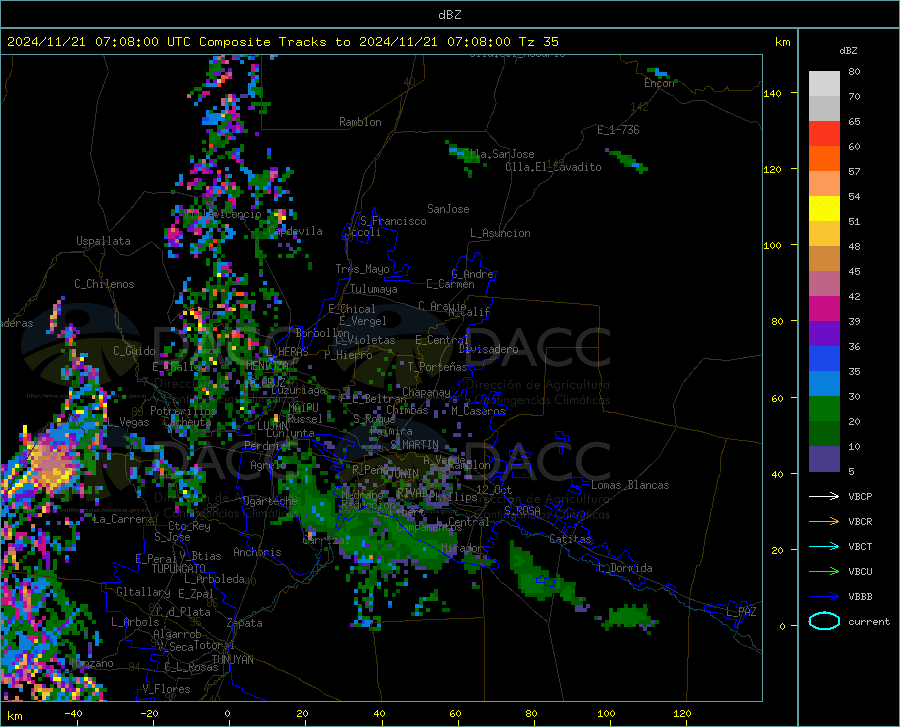Click the L_Dormida map label
The height and width of the screenshot is (727, 900).
(624, 568)
